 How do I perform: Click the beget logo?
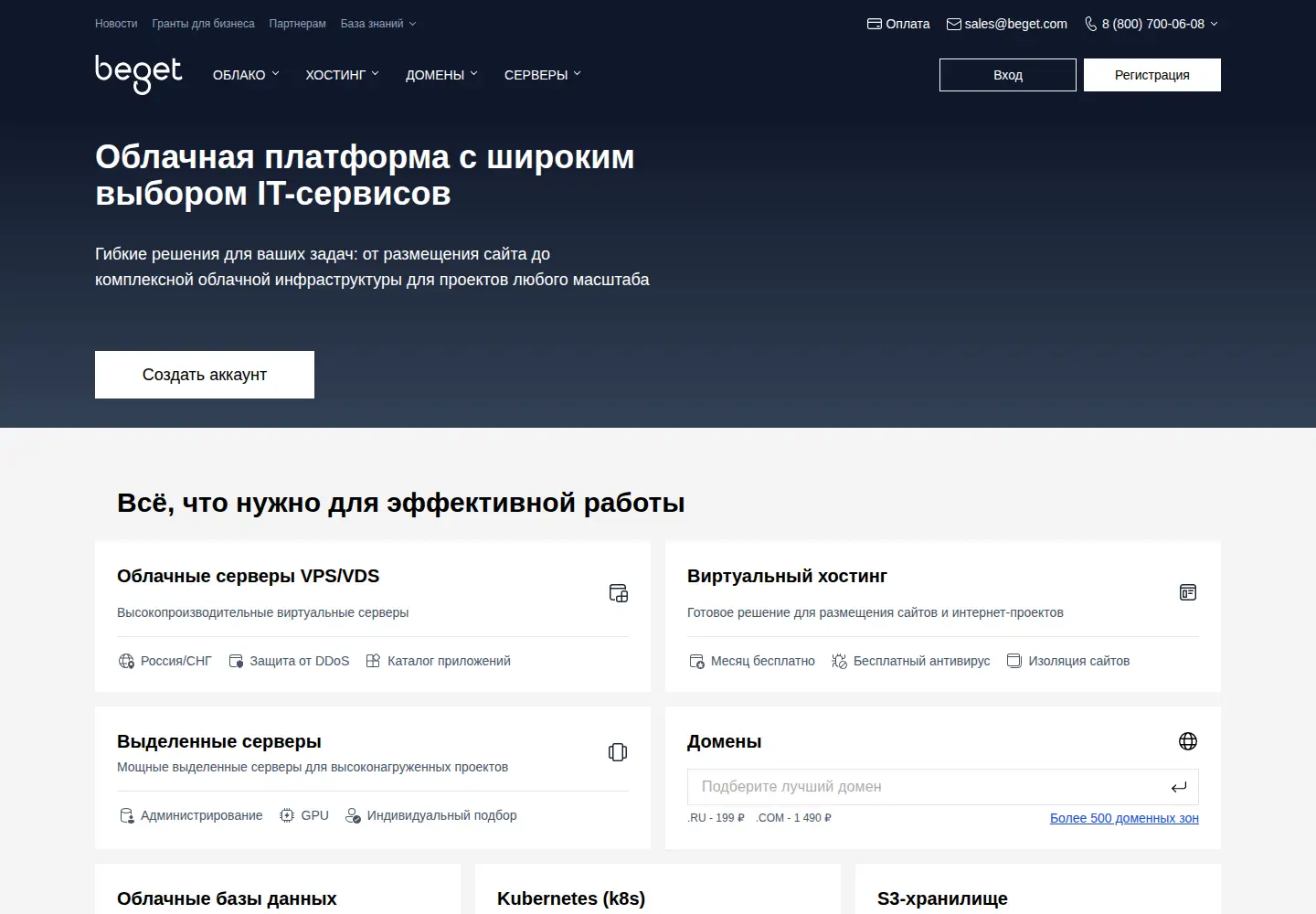point(139,74)
